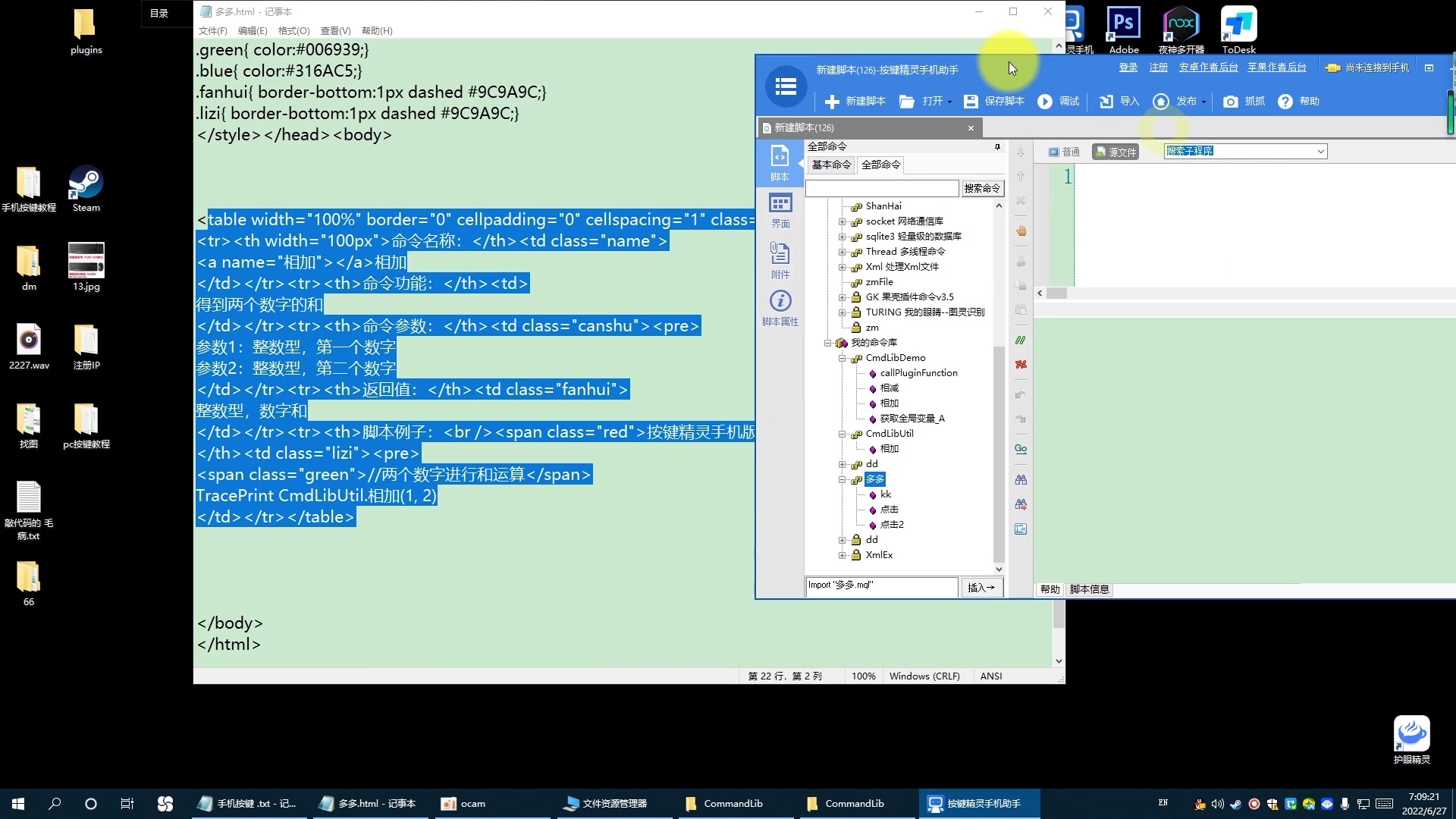This screenshot has height=819, width=1456.
Task: Switch editor to 普通 view mode
Action: [1064, 152]
